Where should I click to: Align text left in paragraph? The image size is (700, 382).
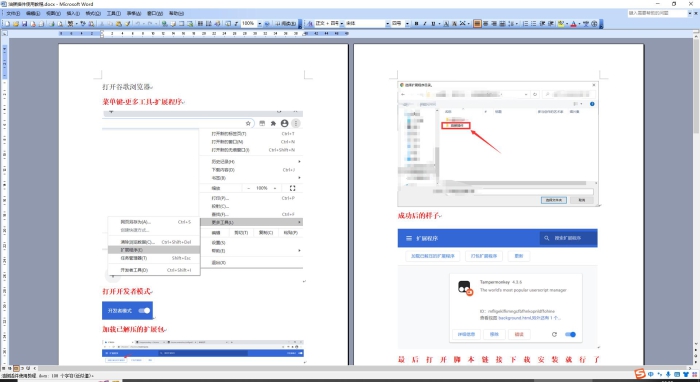pyautogui.click(x=477, y=23)
